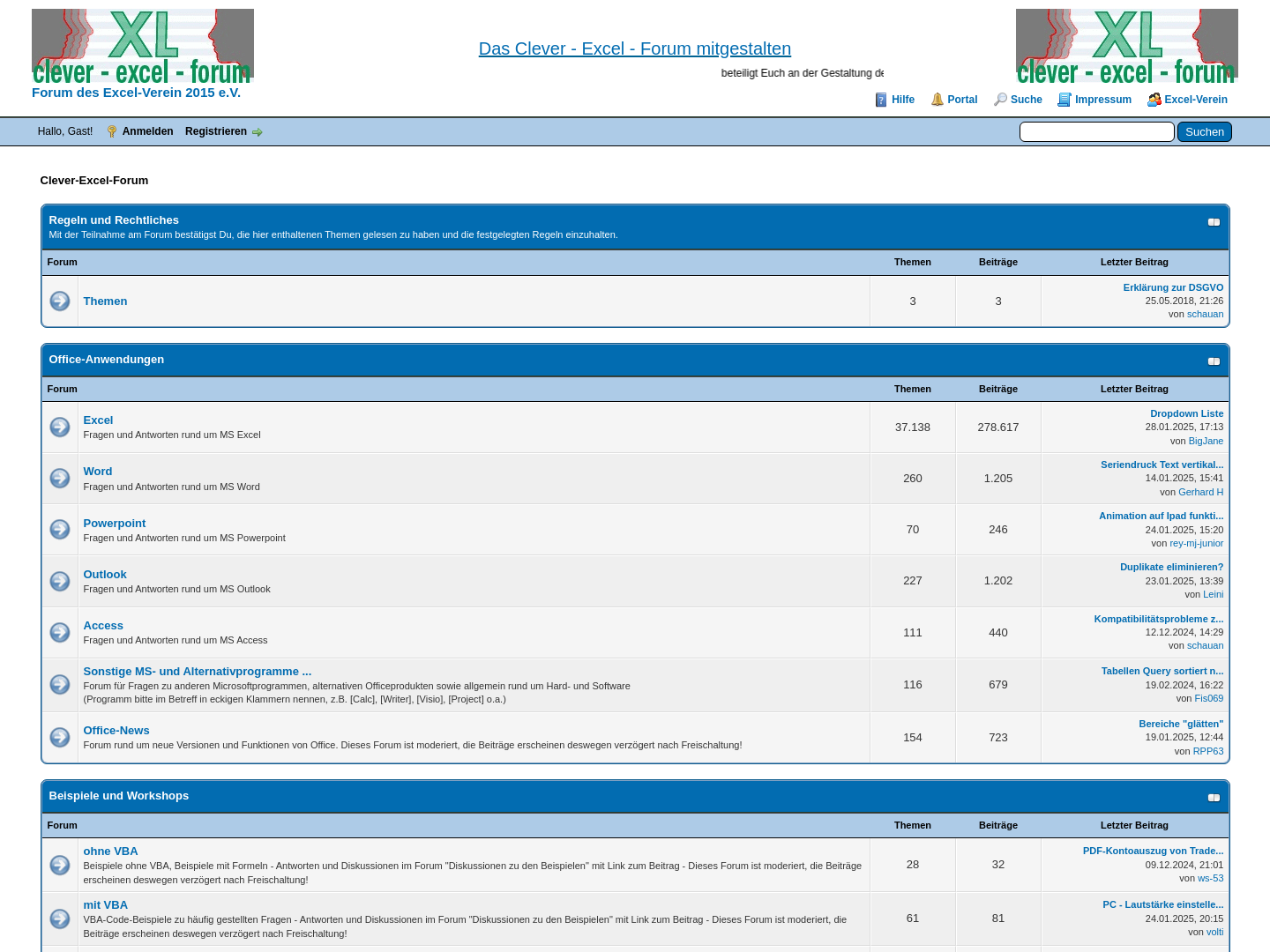
Task: Open the Regeln und Rechtliches category title
Action: tap(114, 219)
